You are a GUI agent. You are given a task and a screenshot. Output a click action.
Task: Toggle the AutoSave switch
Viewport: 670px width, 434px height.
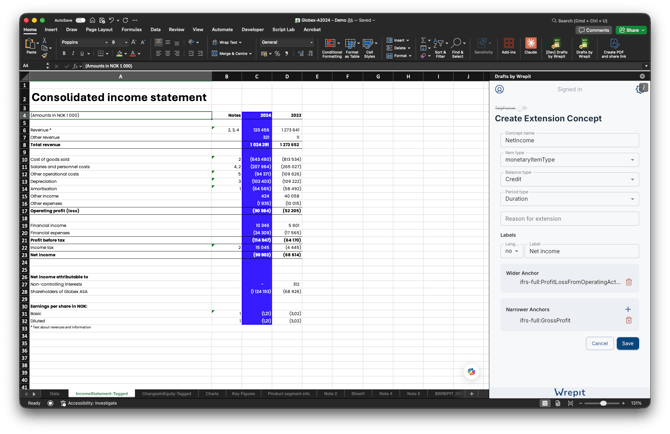coord(80,20)
